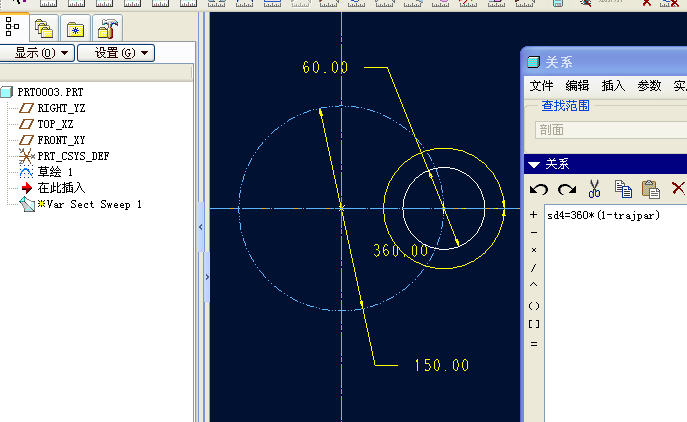Select the TOP_XZ datum plane

[55, 124]
